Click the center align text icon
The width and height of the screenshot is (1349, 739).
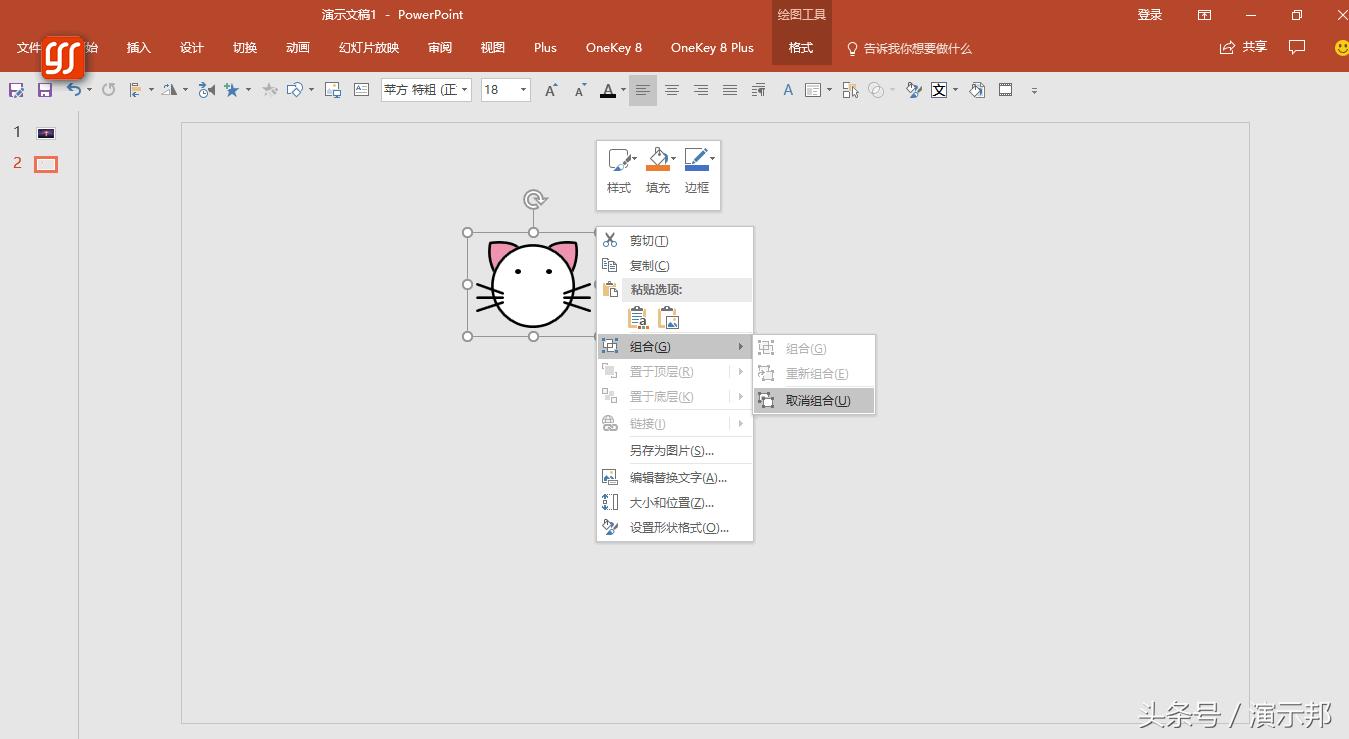click(672, 90)
